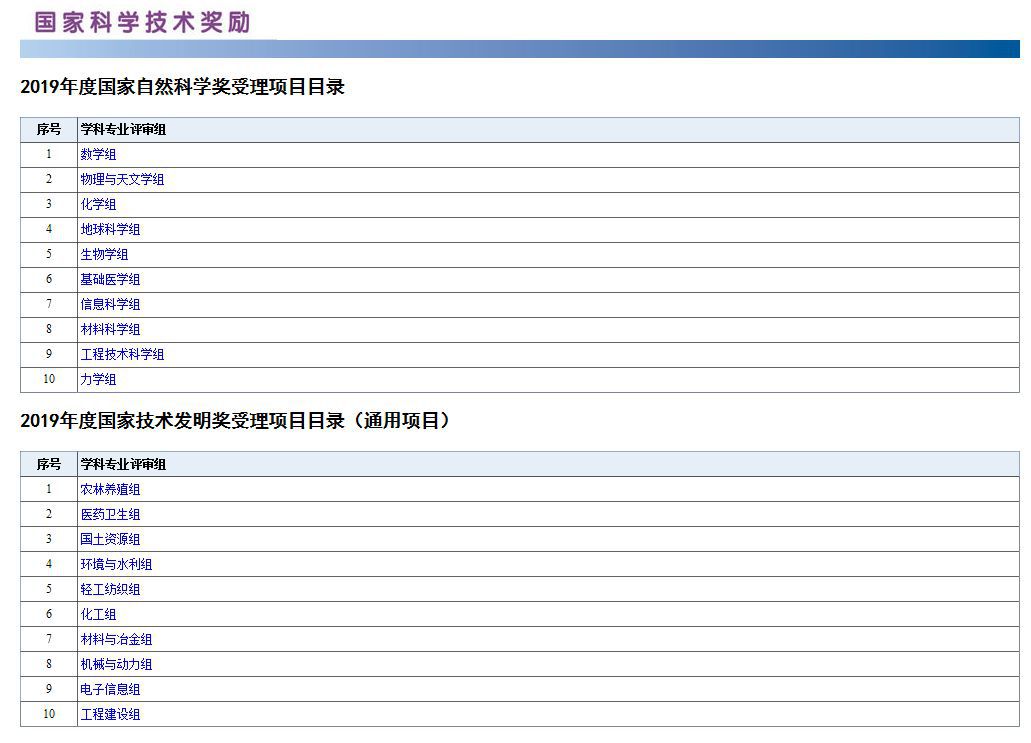Open the 材料与冶金组 link
Image resolution: width=1031 pixels, height=743 pixels.
pyautogui.click(x=119, y=640)
